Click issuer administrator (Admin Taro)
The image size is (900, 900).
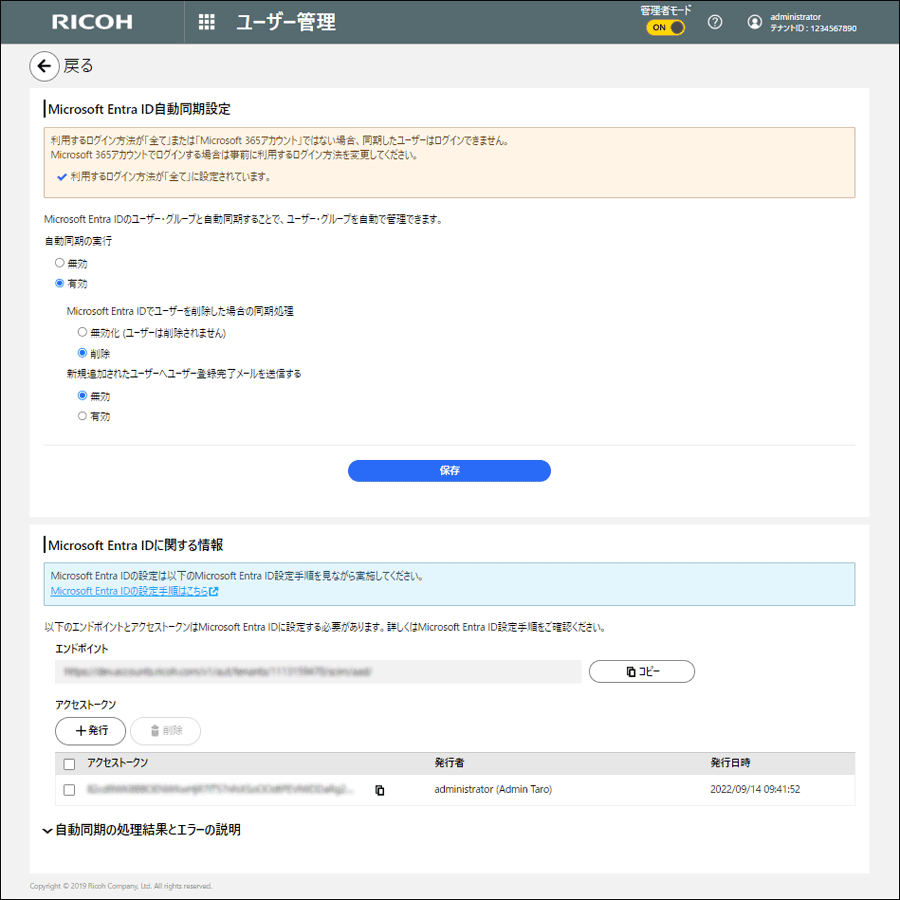pyautogui.click(x=493, y=790)
